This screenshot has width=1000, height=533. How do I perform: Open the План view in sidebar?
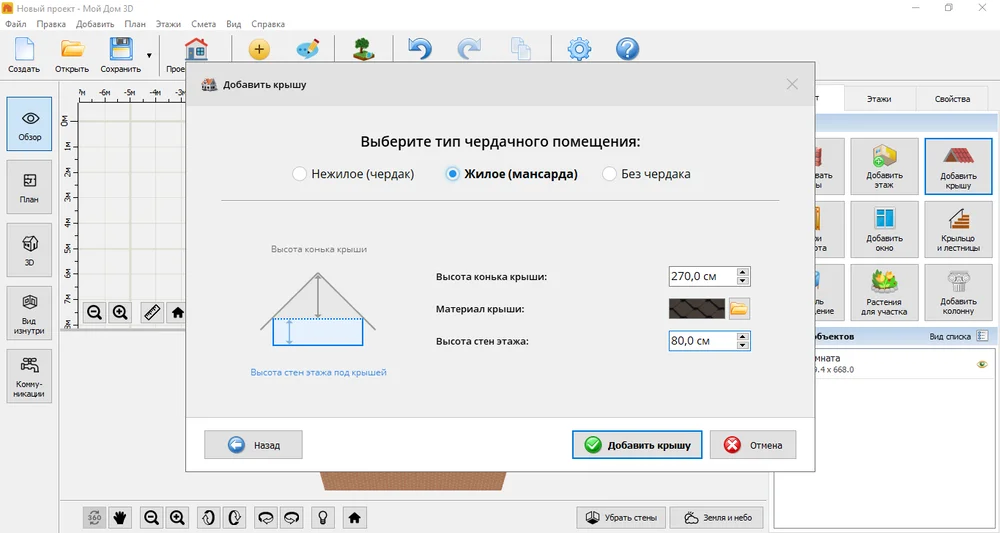29,187
